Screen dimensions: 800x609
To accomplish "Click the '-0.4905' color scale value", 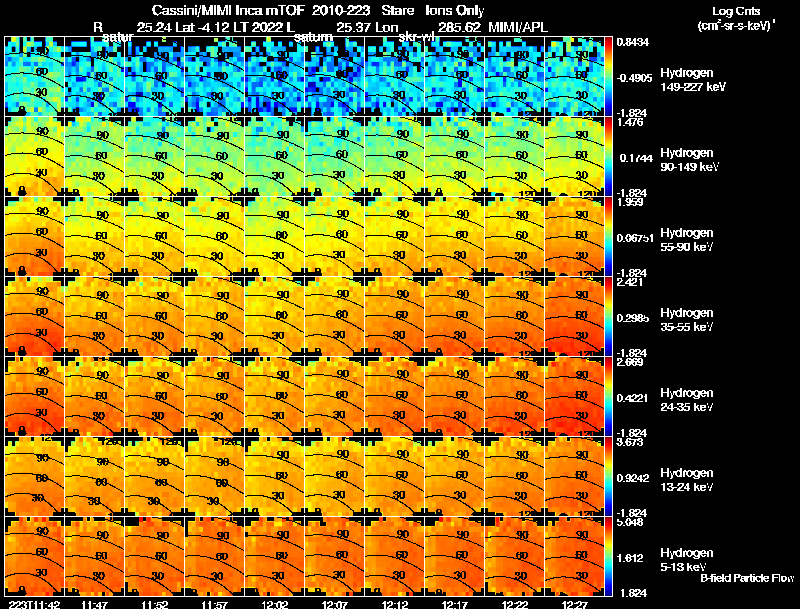I will point(635,78).
